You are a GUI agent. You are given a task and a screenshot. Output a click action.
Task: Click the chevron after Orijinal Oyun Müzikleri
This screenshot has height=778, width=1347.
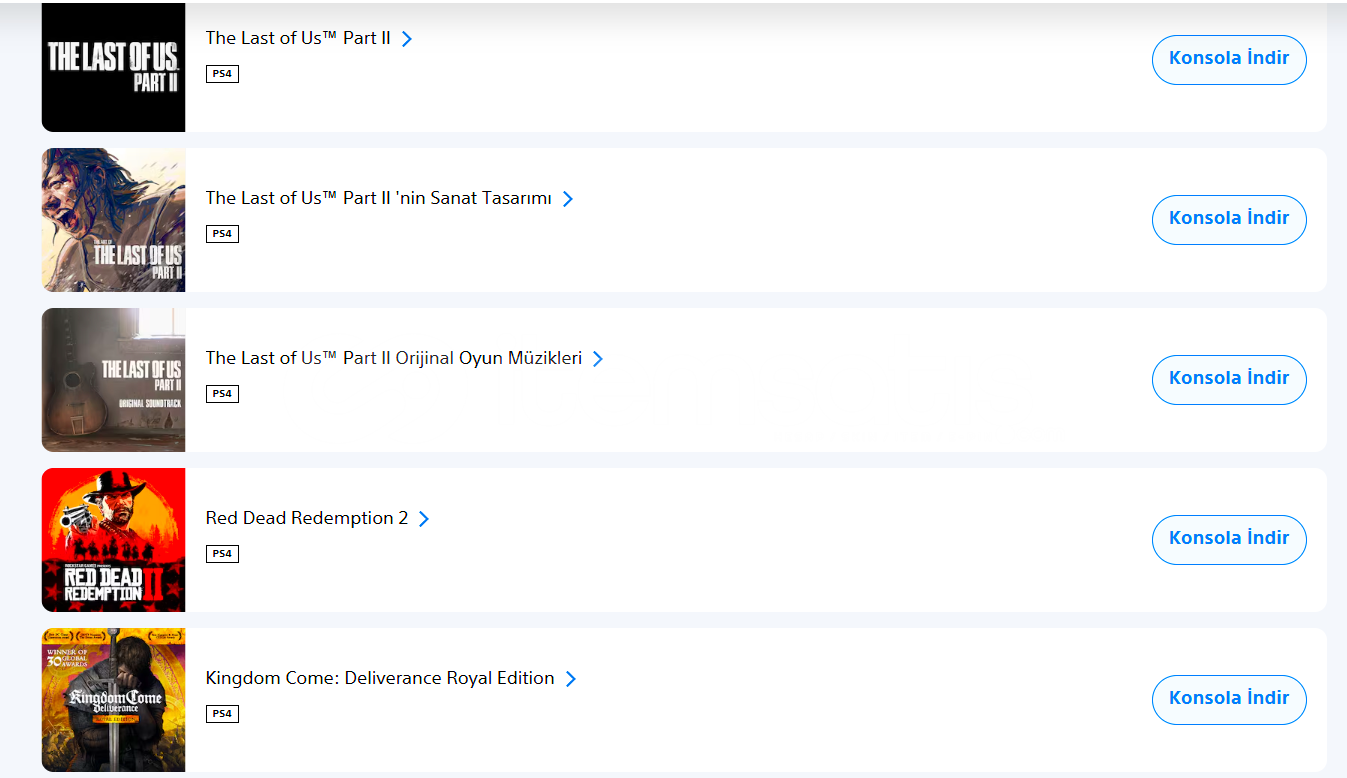(x=598, y=359)
